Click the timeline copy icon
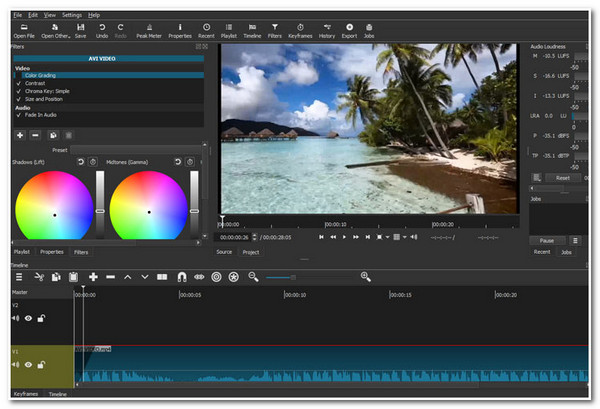 (56, 277)
